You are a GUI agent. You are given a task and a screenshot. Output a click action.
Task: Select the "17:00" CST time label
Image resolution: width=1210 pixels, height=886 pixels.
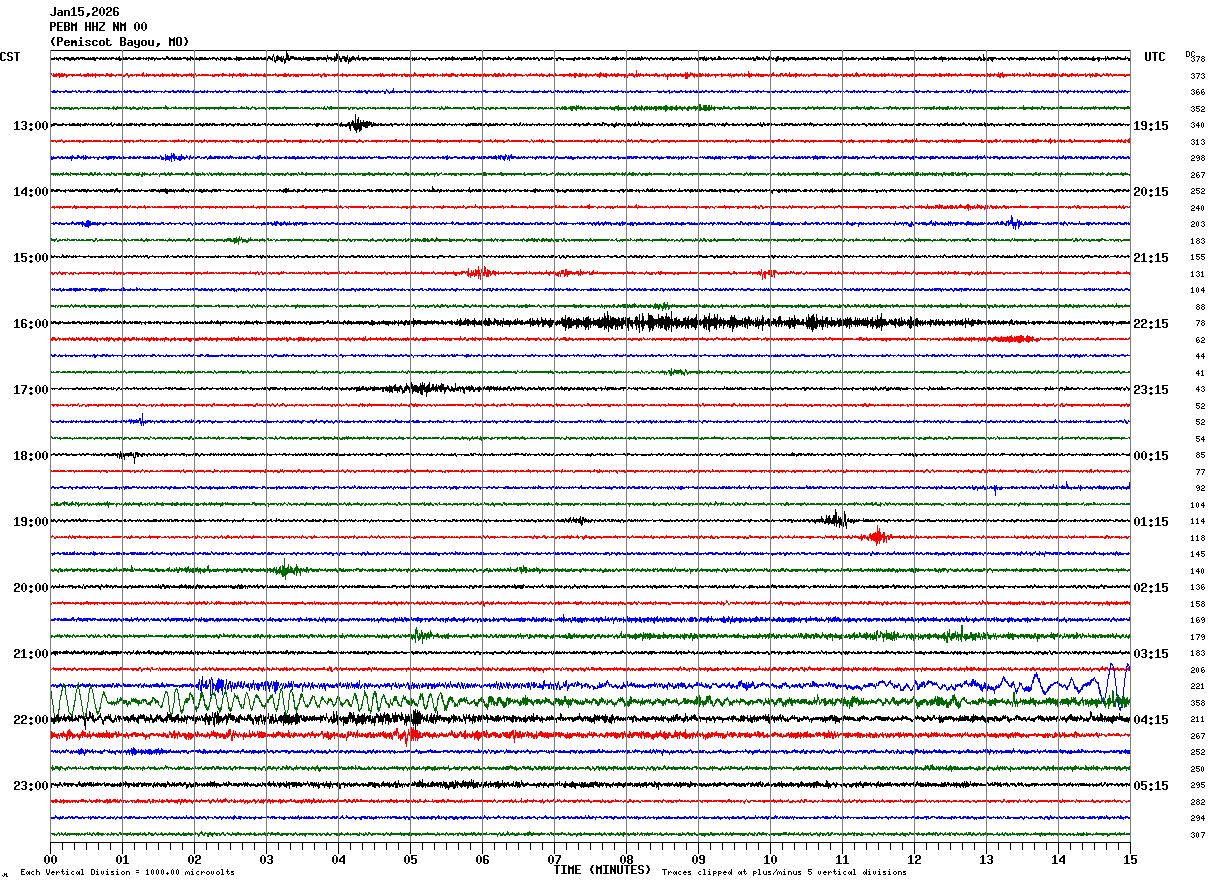(x=30, y=390)
